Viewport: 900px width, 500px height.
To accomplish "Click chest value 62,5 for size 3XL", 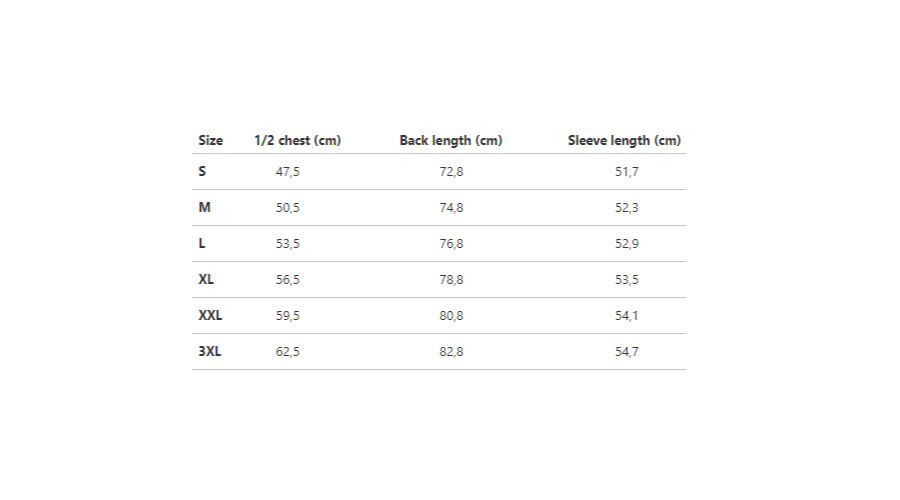I will click(x=288, y=352).
